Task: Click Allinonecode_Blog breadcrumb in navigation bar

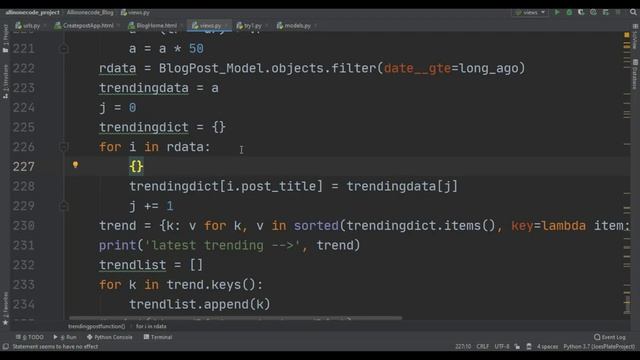Action: pyautogui.click(x=90, y=13)
